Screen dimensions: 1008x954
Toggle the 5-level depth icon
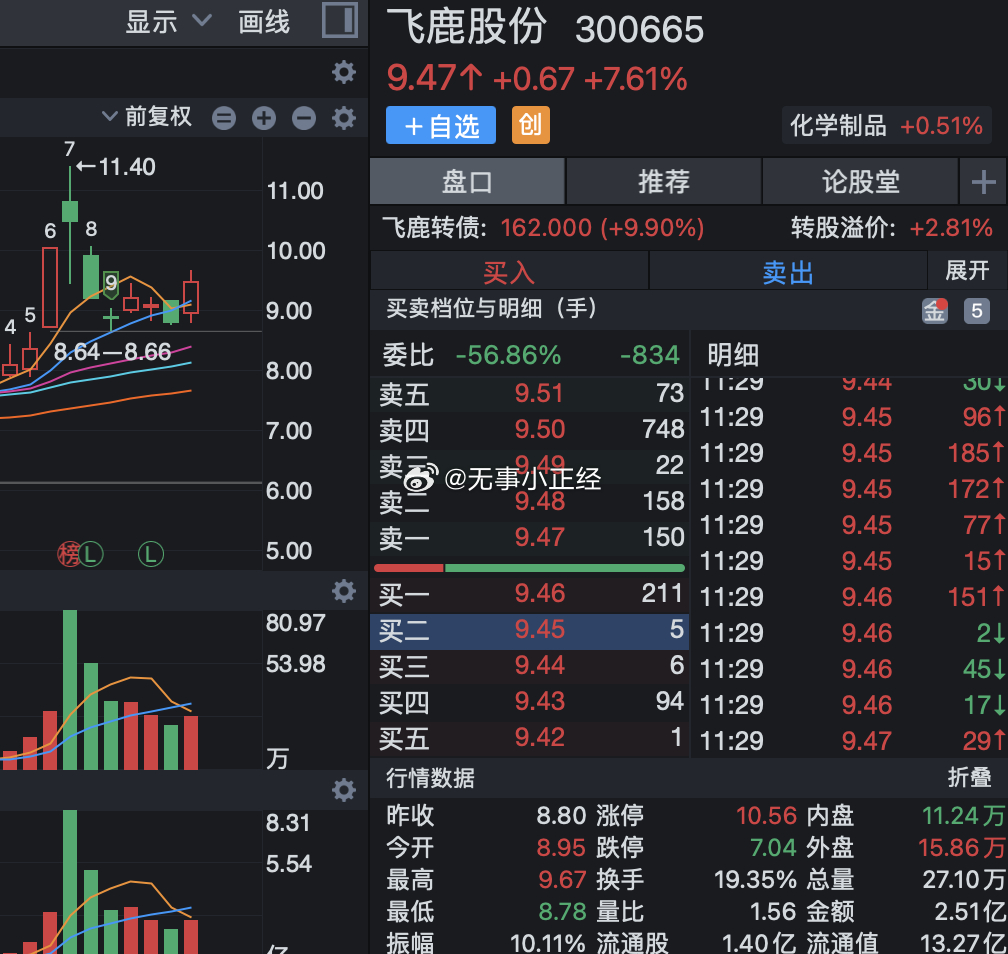point(976,311)
